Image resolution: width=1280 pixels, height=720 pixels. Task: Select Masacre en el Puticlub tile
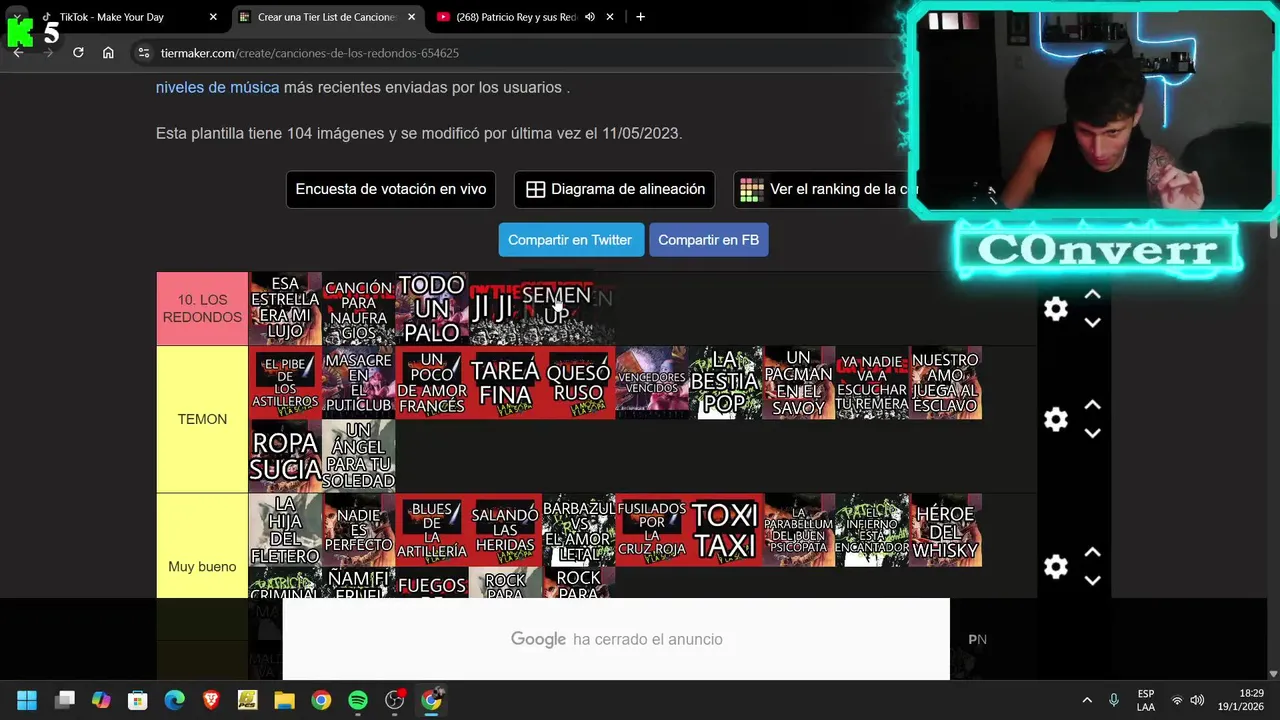pos(359,383)
